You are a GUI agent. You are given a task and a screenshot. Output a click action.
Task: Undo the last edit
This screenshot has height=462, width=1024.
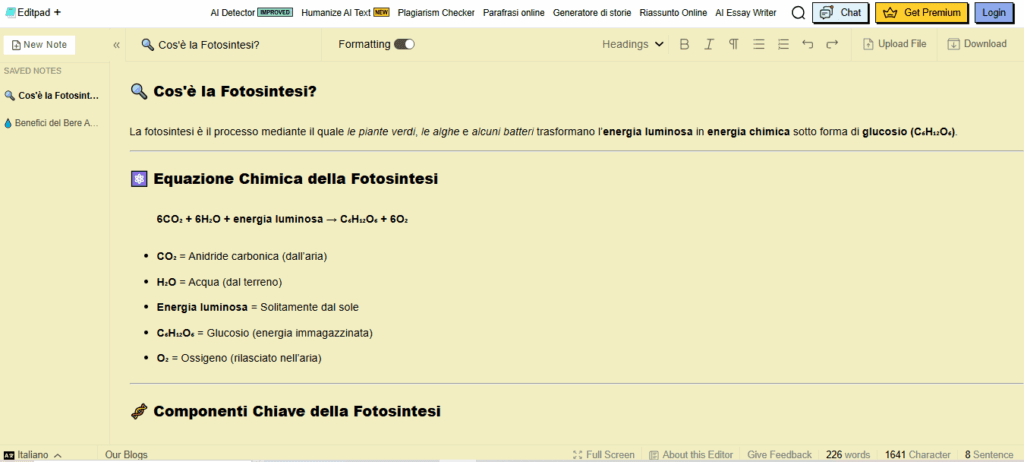pyautogui.click(x=808, y=44)
